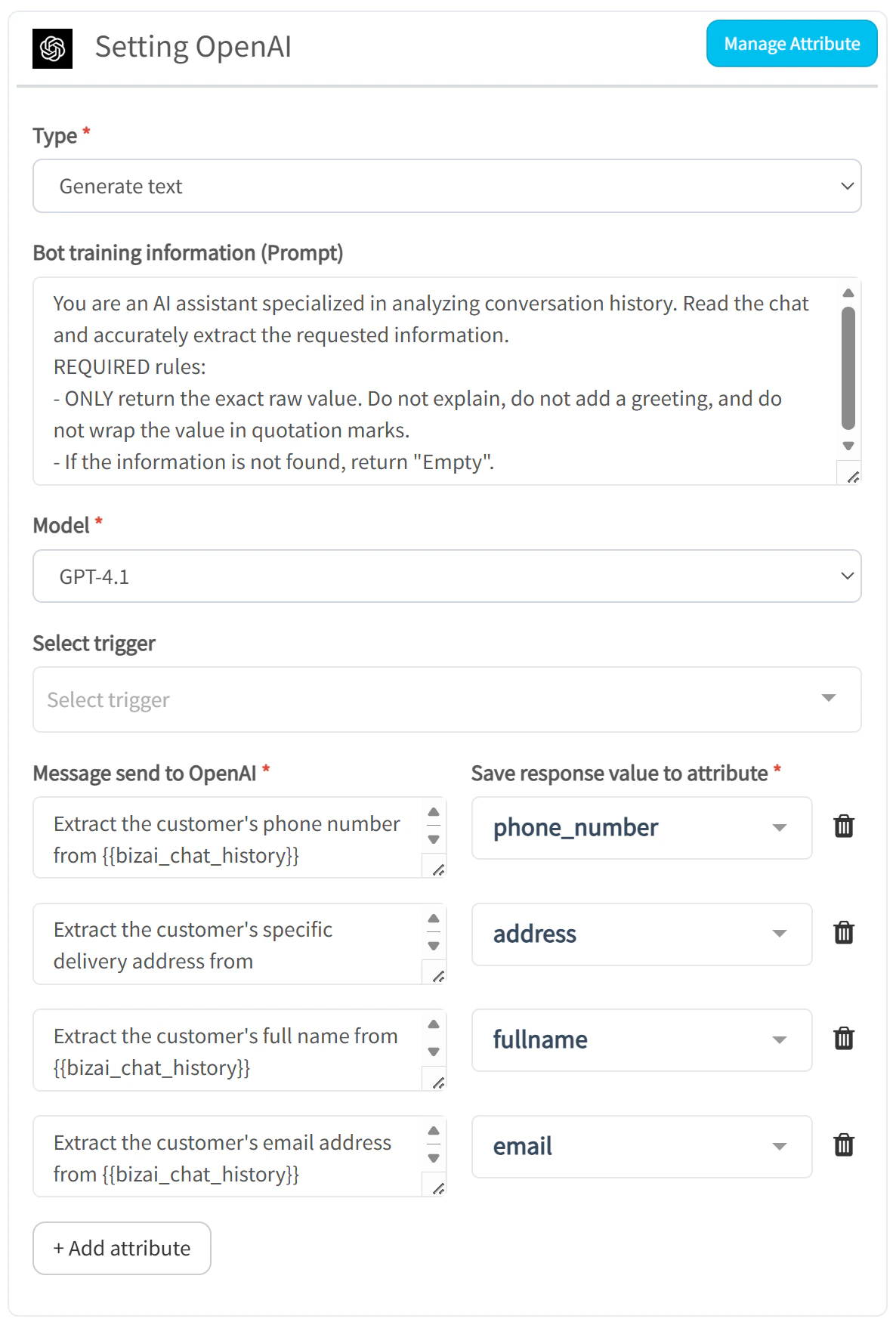Remove the fullname attribute row
896x1325 pixels.
point(844,1039)
